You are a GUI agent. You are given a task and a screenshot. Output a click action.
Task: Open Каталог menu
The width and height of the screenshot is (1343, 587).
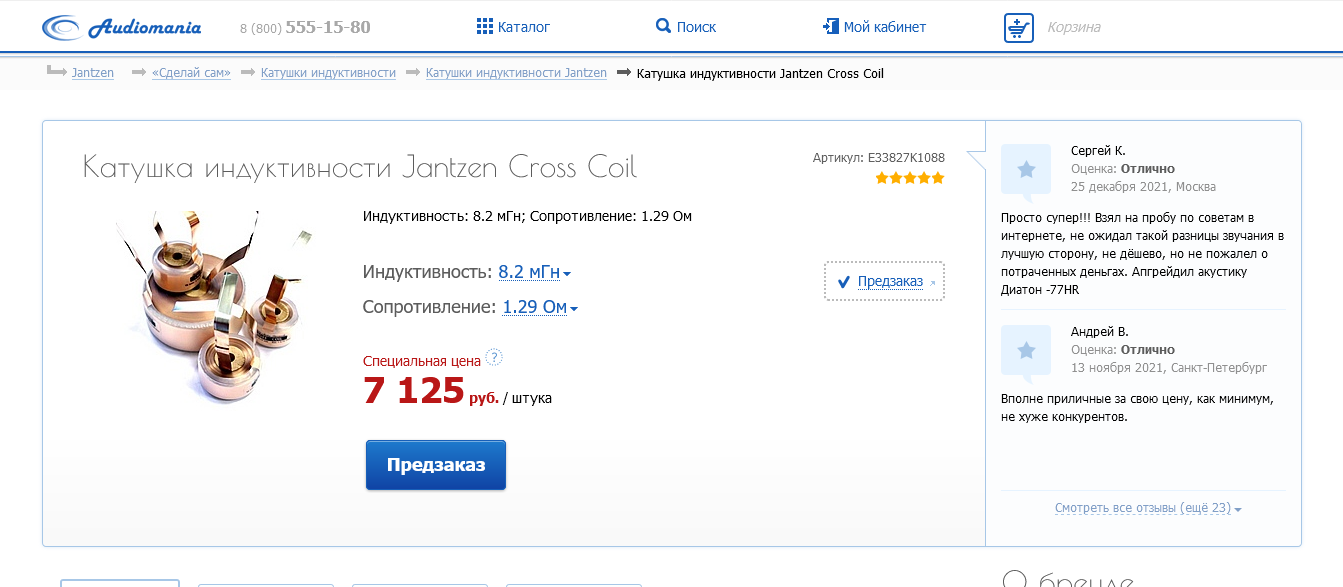[x=524, y=27]
